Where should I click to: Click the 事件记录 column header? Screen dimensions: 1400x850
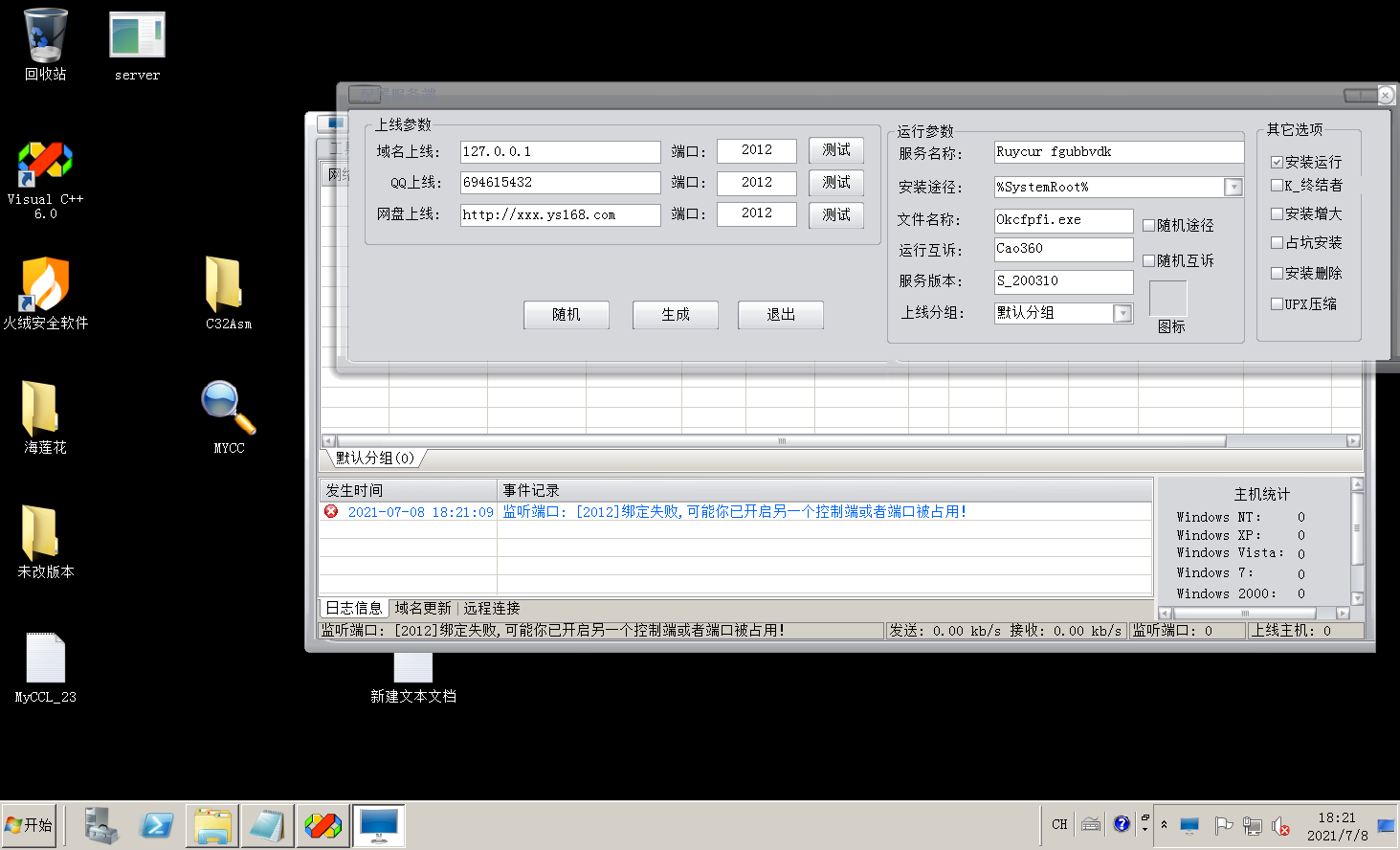tap(824, 490)
